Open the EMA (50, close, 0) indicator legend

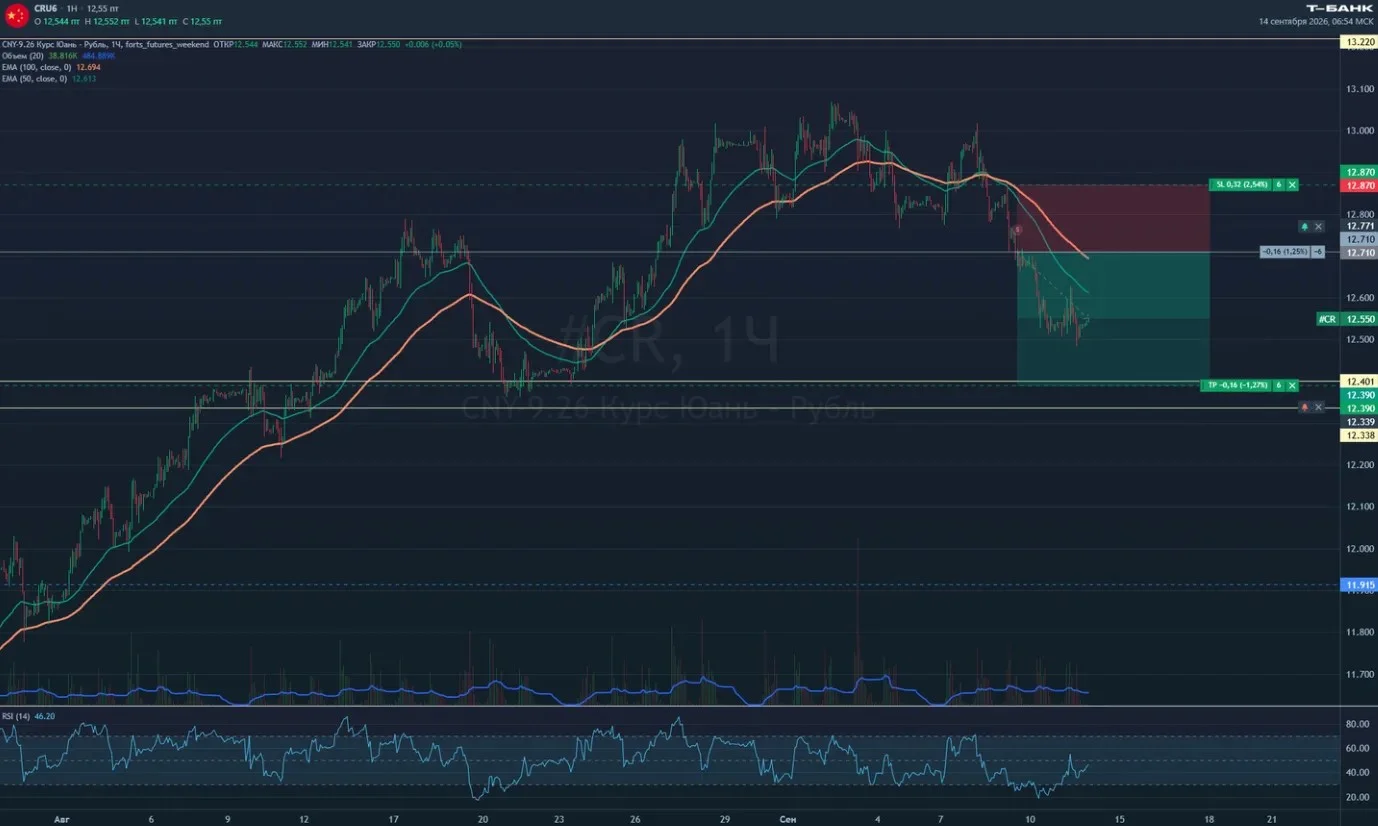pyautogui.click(x=34, y=78)
